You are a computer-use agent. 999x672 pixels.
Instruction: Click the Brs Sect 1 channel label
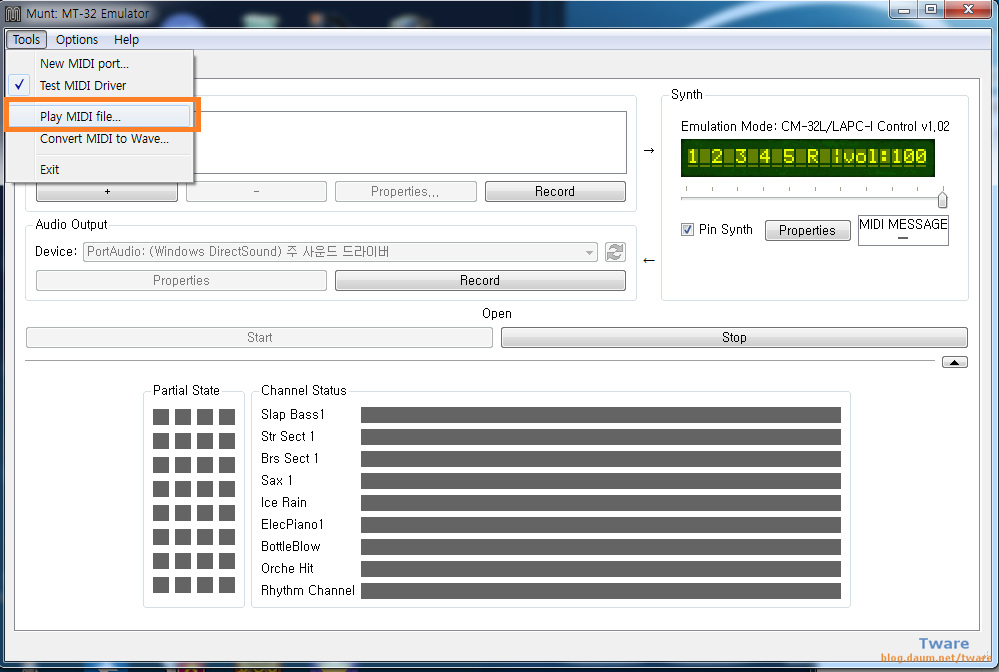coord(289,459)
